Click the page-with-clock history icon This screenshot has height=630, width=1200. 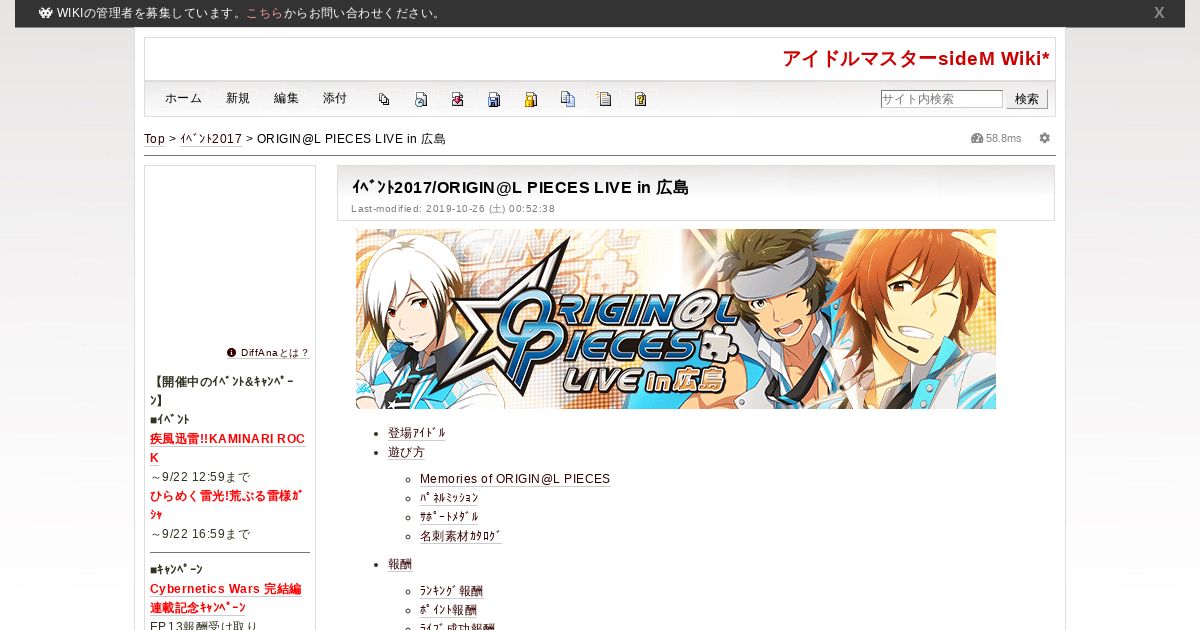(x=421, y=99)
